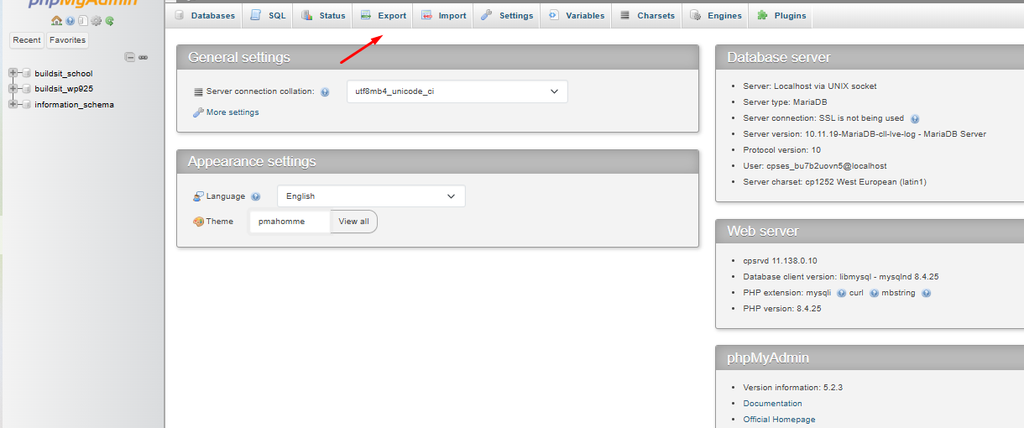This screenshot has width=1024, height=428.
Task: Click 'PHP version: 8.4.25' text
Action: click(782, 308)
